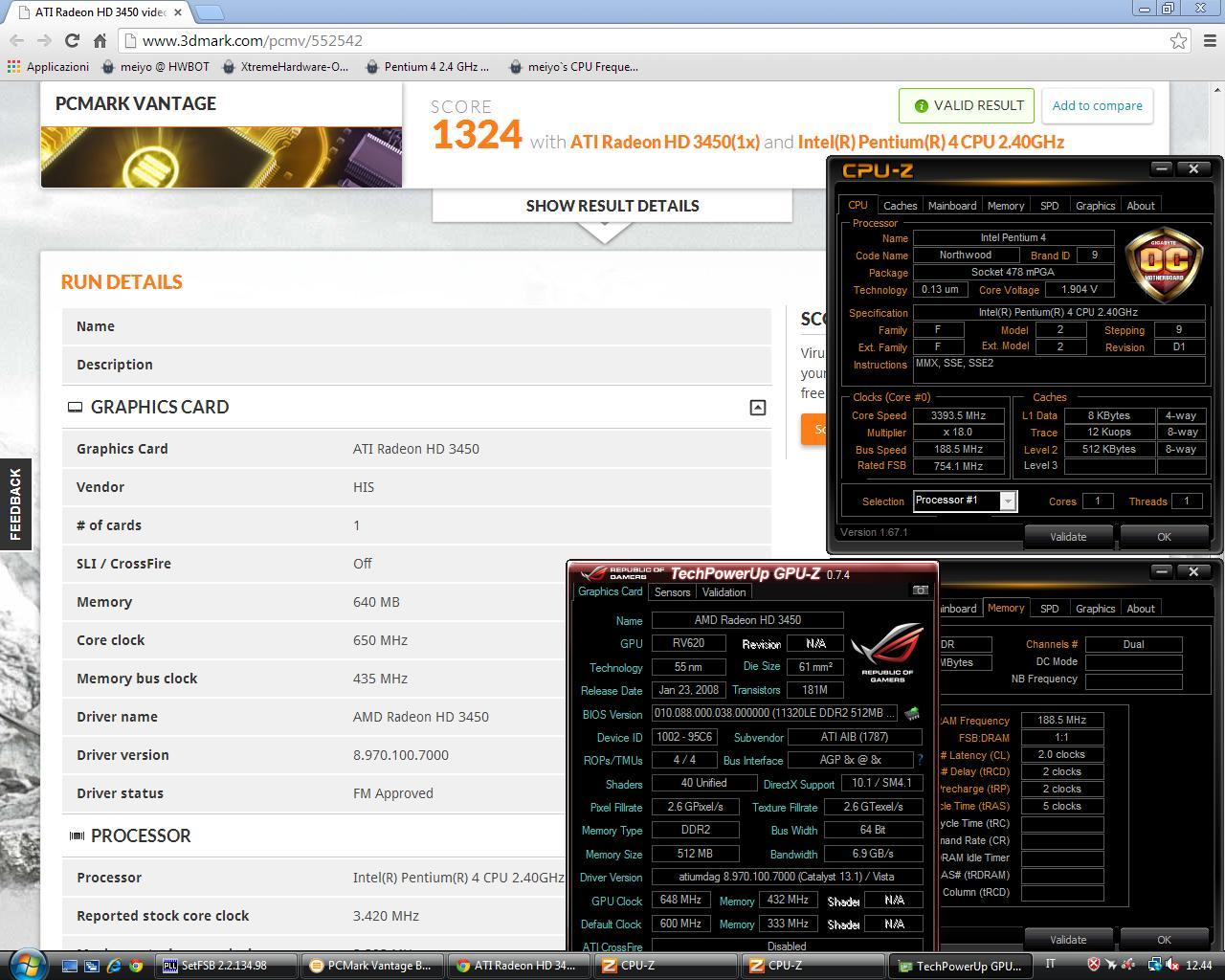Click the network icon in the system tray
This screenshot has width=1225, height=980.
pos(1155,965)
